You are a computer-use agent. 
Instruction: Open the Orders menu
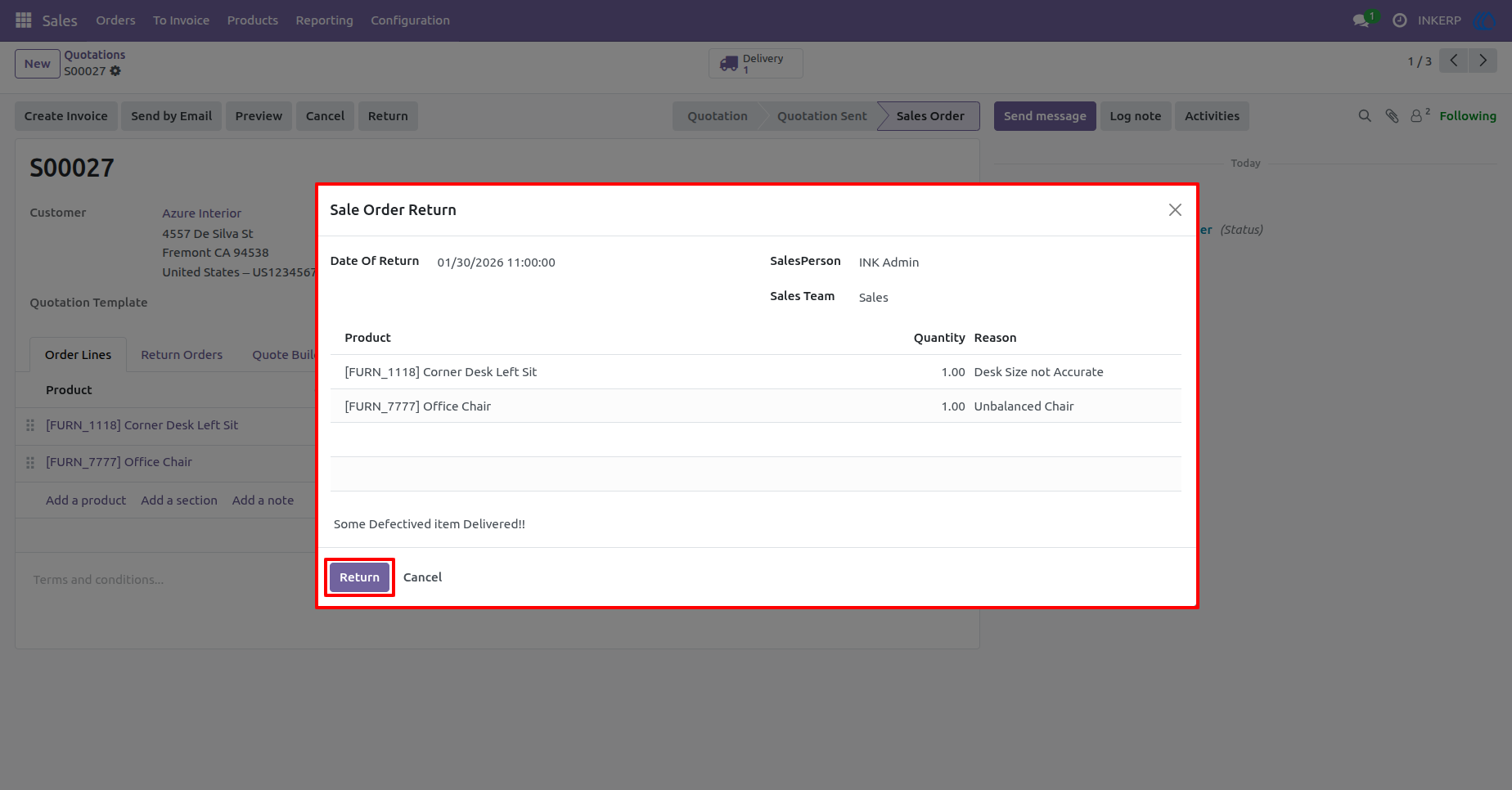coord(115,20)
